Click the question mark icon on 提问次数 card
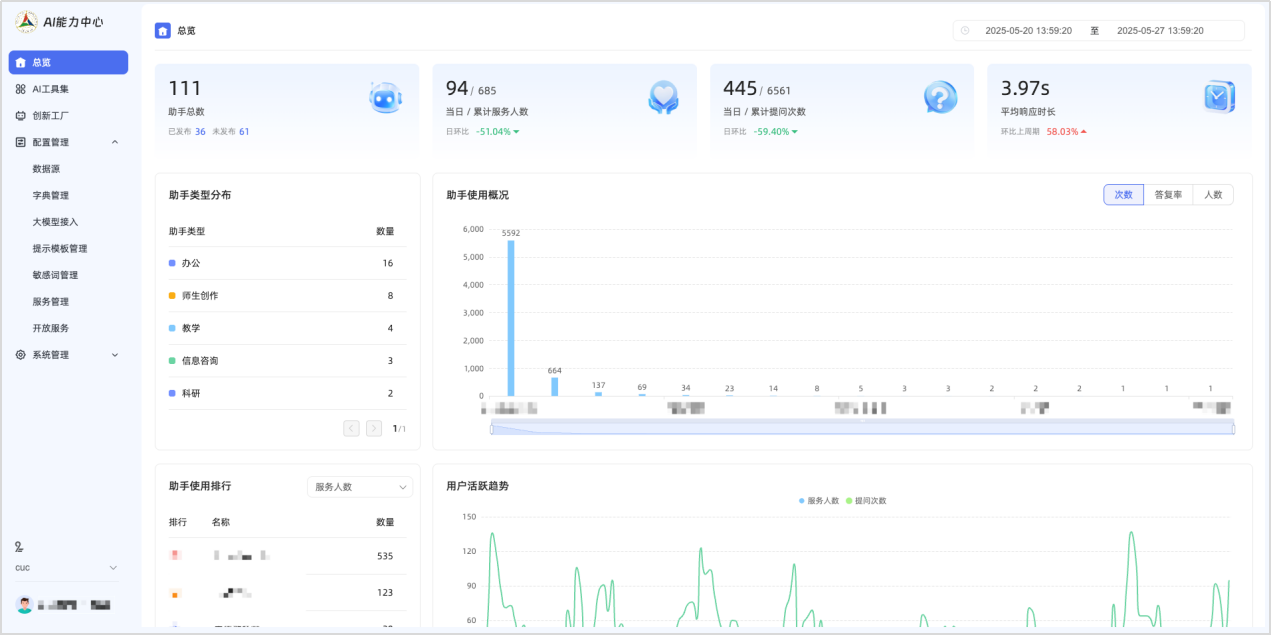The width and height of the screenshot is (1272, 636). (x=940, y=97)
